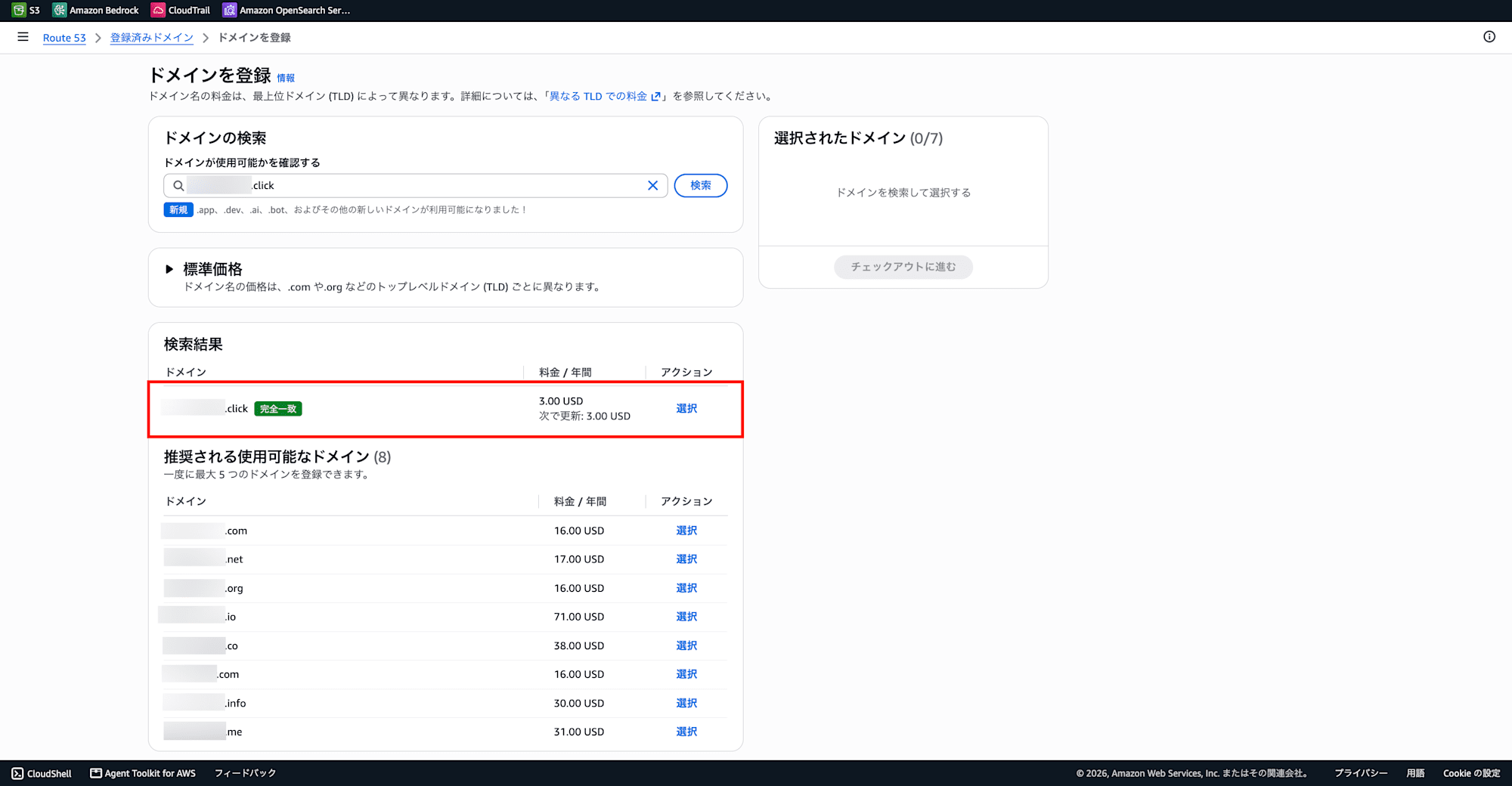
Task: Click チェックアウトに進む button
Action: click(903, 267)
